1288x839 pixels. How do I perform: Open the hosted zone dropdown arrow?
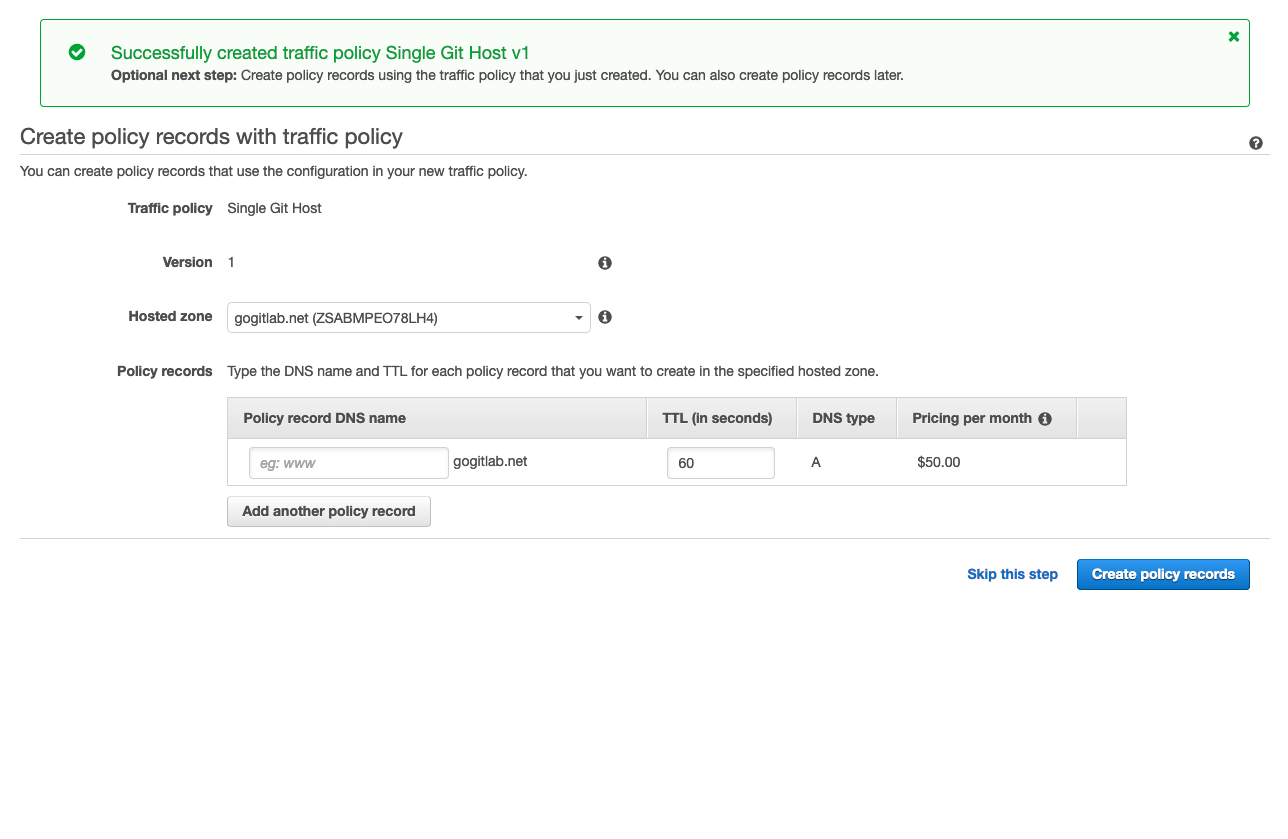pos(578,316)
